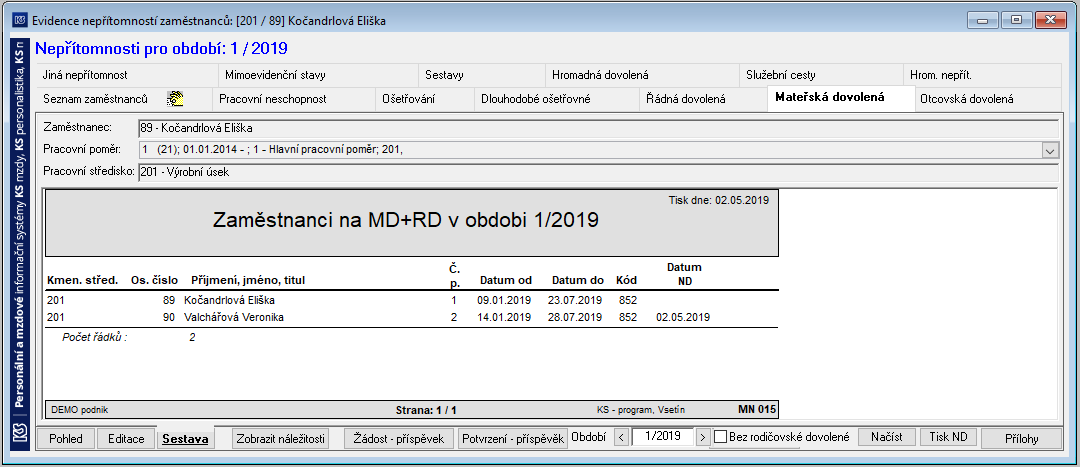Open the upper Sestavy tab
Image resolution: width=1080 pixels, height=467 pixels.
pos(481,75)
